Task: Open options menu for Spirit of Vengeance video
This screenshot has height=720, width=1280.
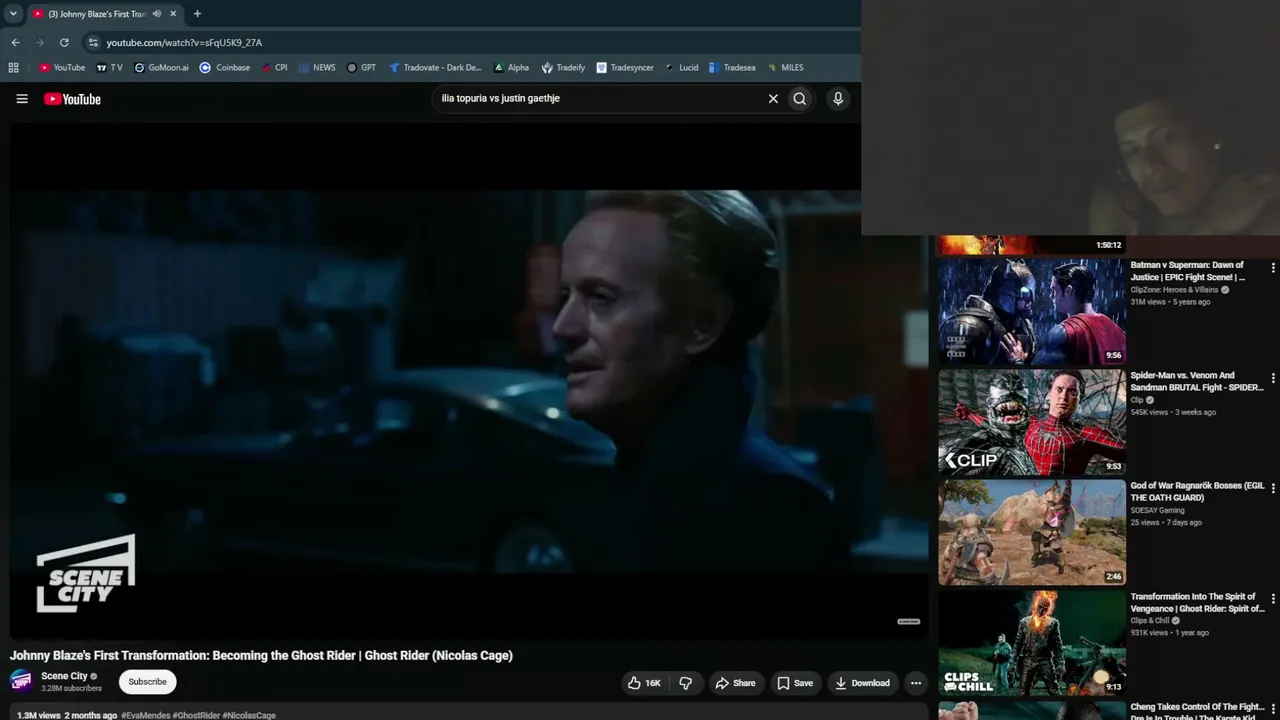Action: 1273,599
